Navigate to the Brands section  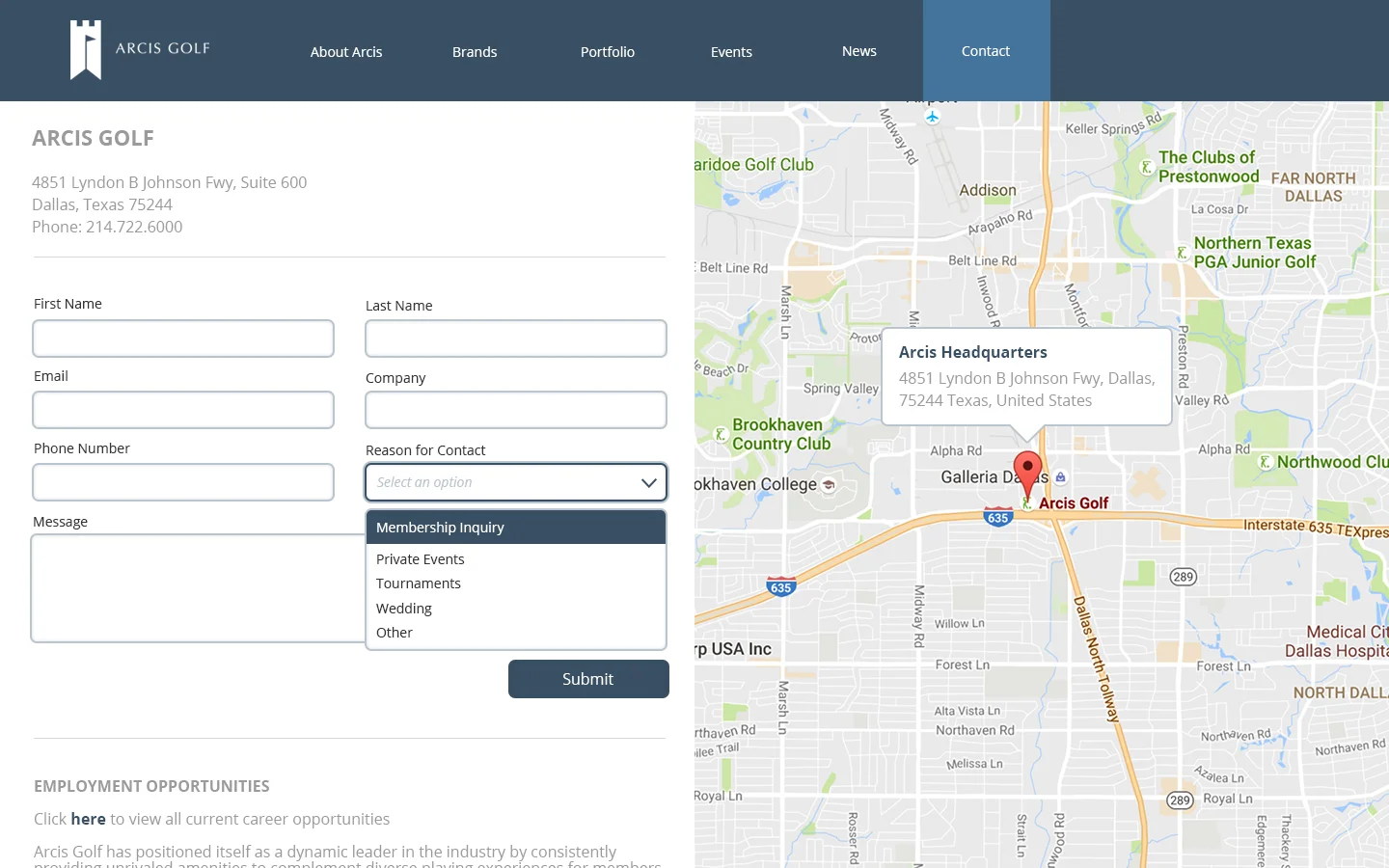(x=475, y=51)
